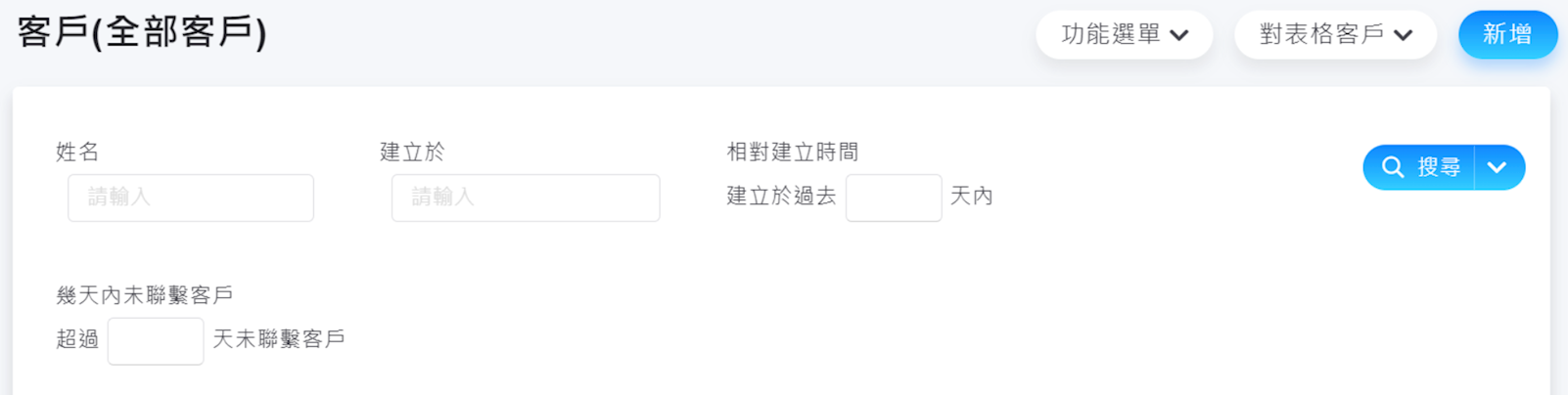Click the chevron arrow beside 功能選單
Image resolution: width=1568 pixels, height=395 pixels.
[1179, 35]
